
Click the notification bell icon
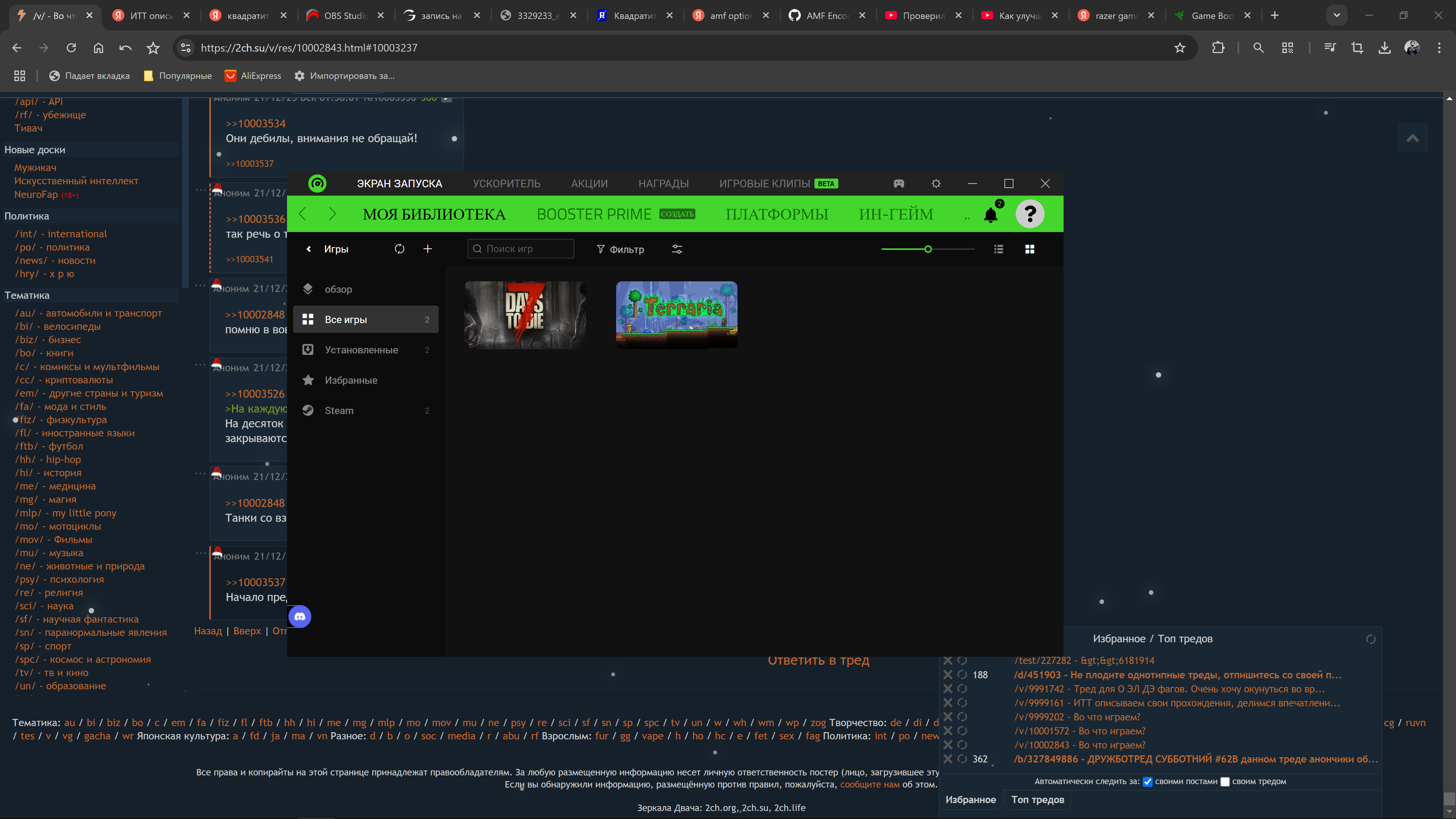click(990, 215)
